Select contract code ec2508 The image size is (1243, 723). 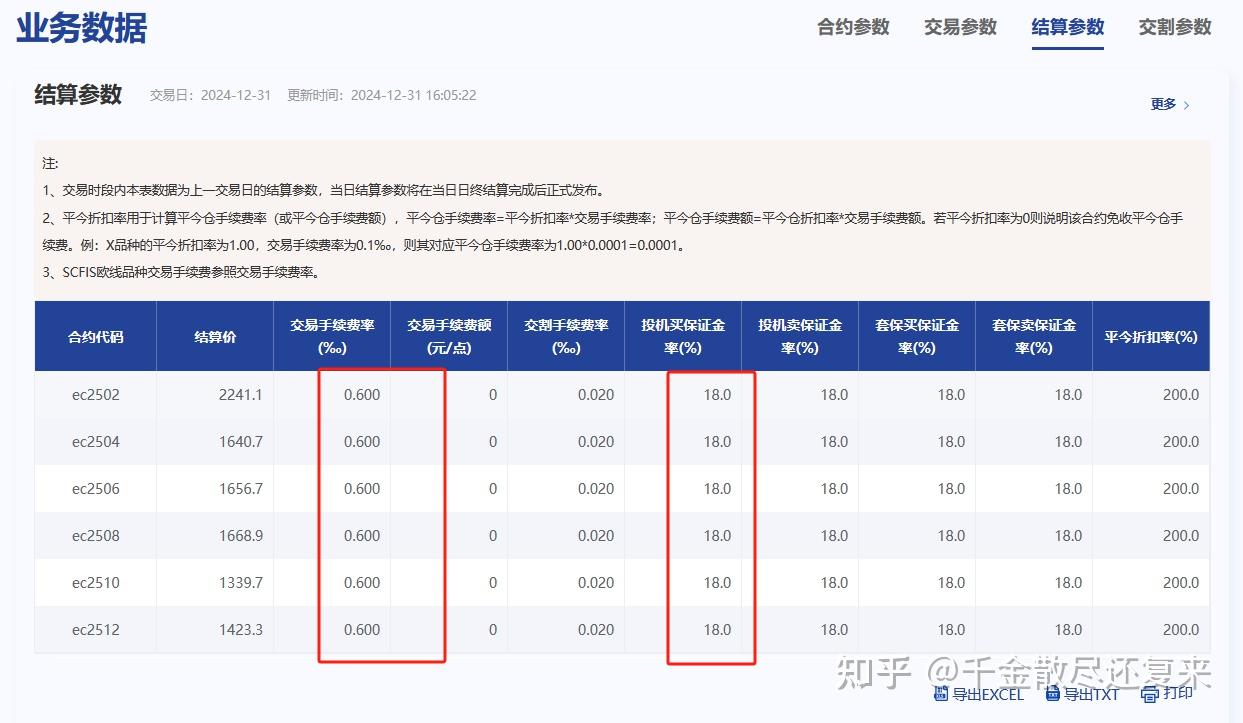tap(96, 536)
